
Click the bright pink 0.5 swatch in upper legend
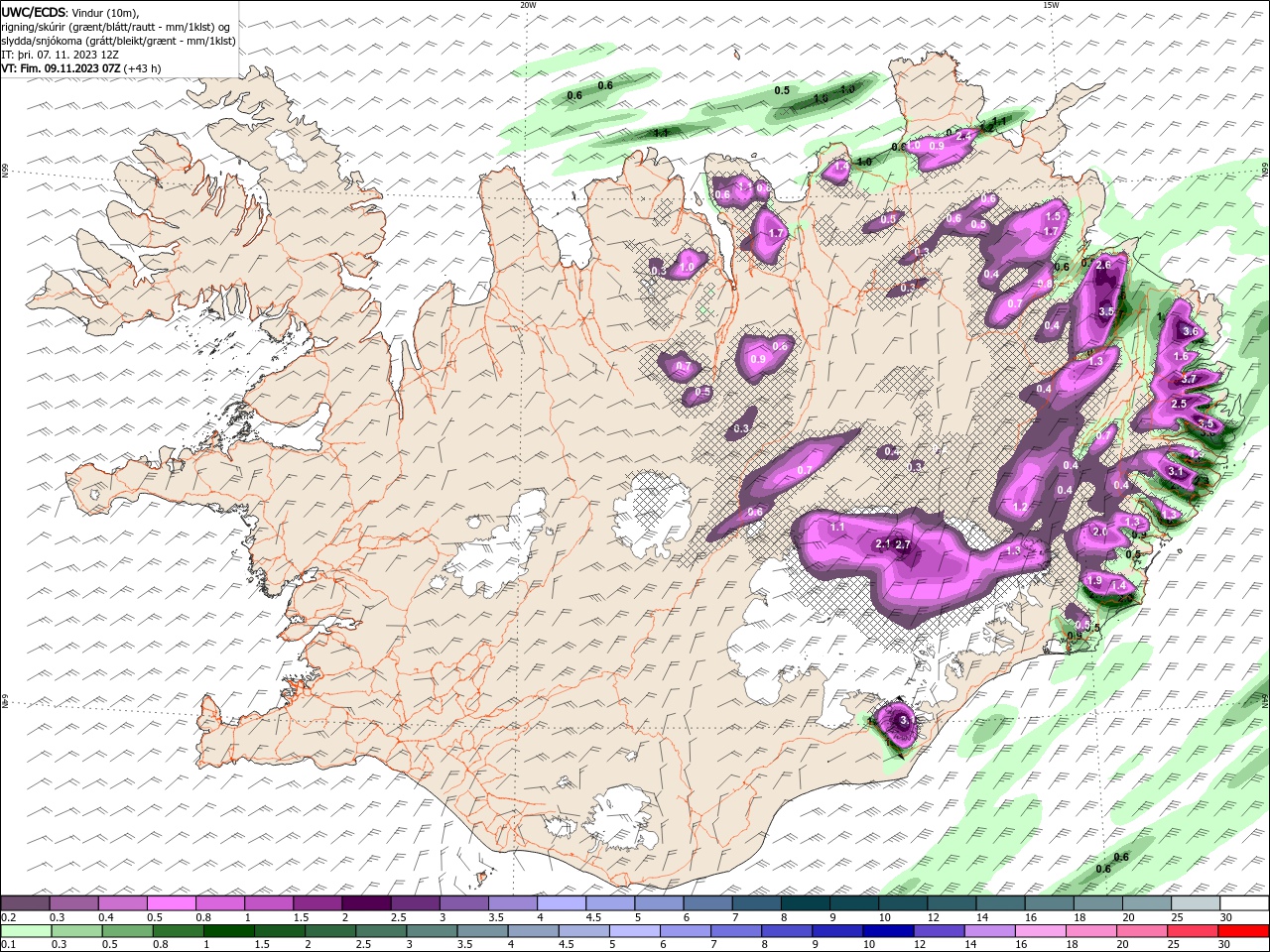[171, 903]
